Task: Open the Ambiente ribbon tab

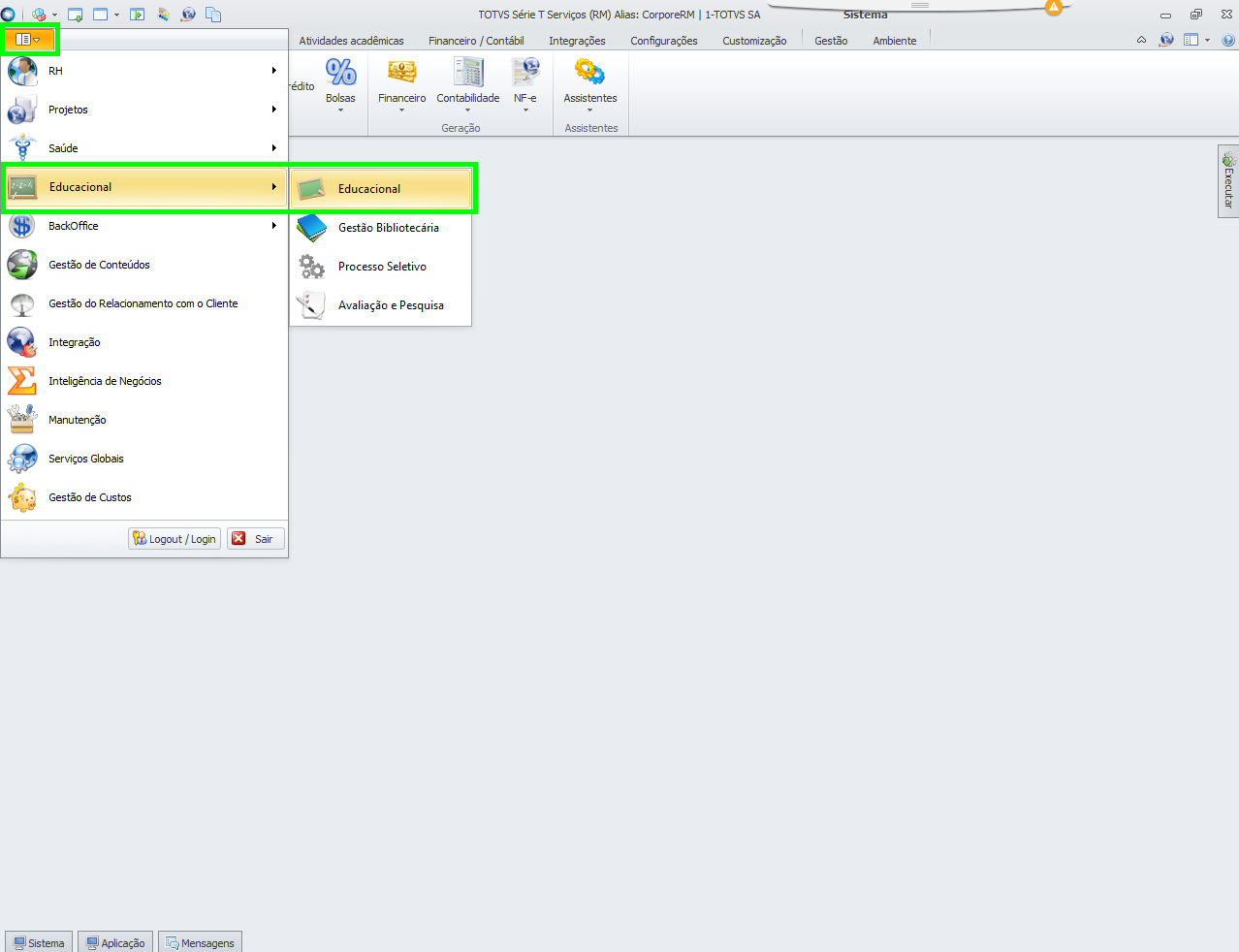Action: pyautogui.click(x=894, y=41)
